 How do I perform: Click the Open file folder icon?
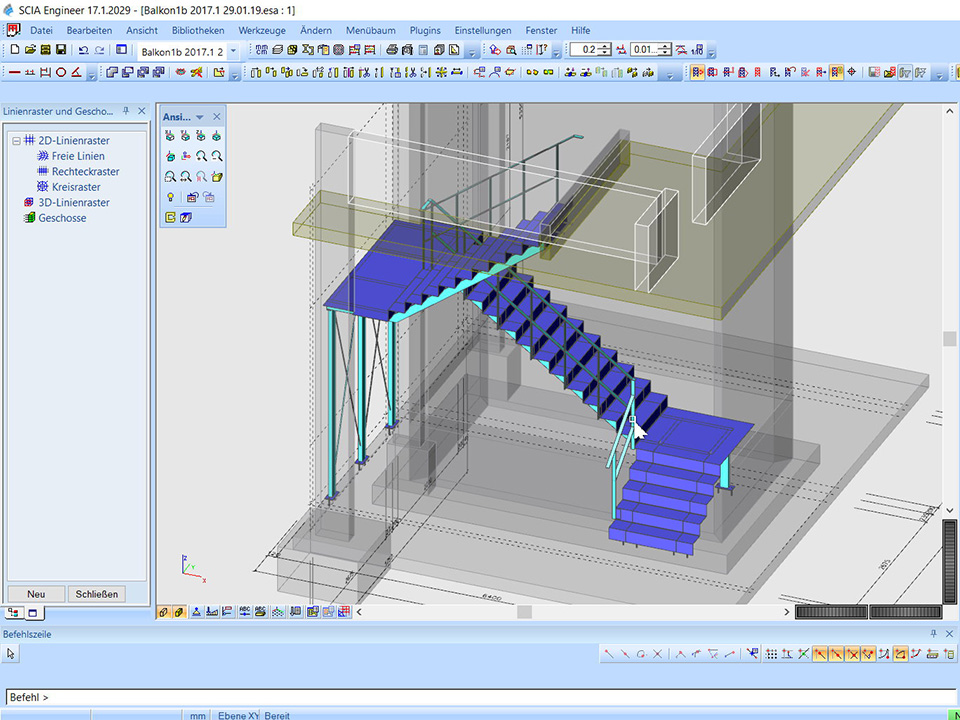[x=30, y=50]
